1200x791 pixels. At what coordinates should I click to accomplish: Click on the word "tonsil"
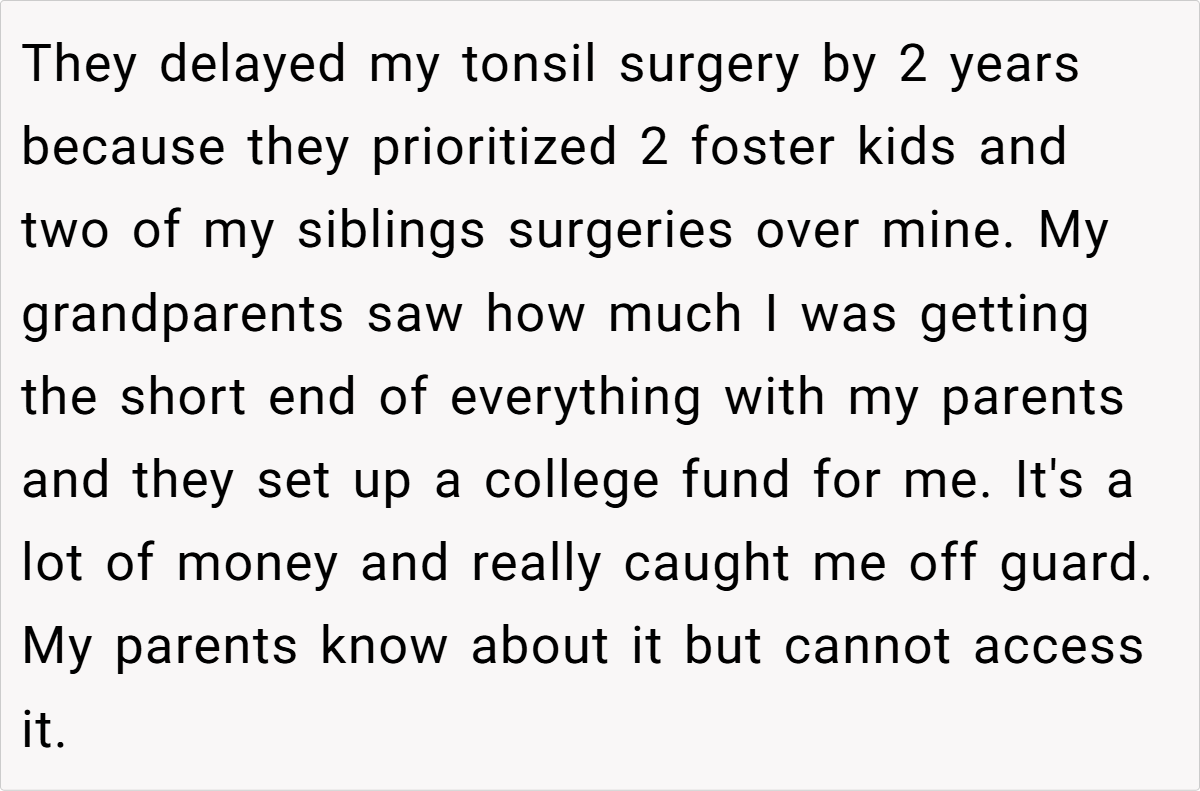point(532,65)
